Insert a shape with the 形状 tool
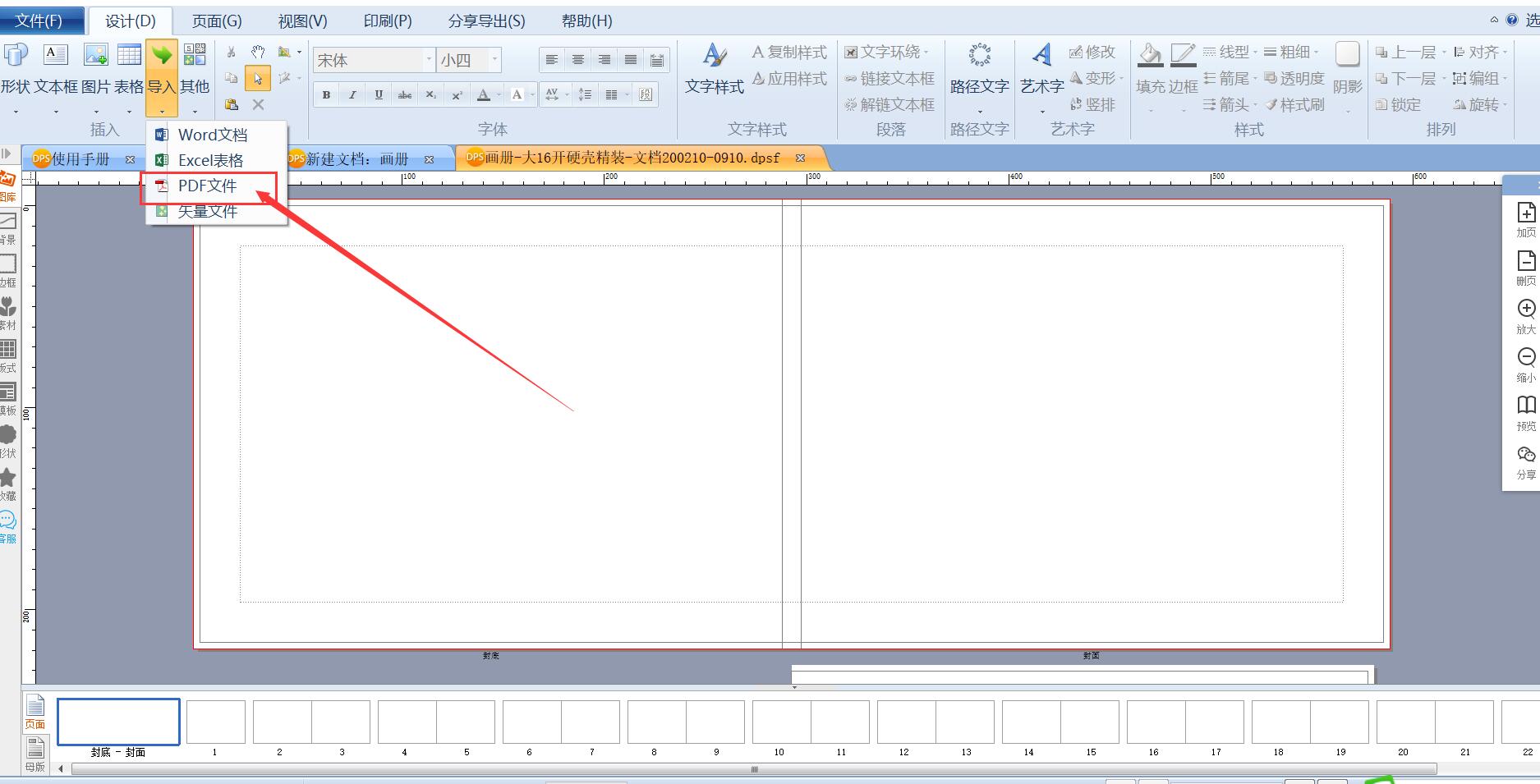The width and height of the screenshot is (1540, 784). pyautogui.click(x=15, y=69)
